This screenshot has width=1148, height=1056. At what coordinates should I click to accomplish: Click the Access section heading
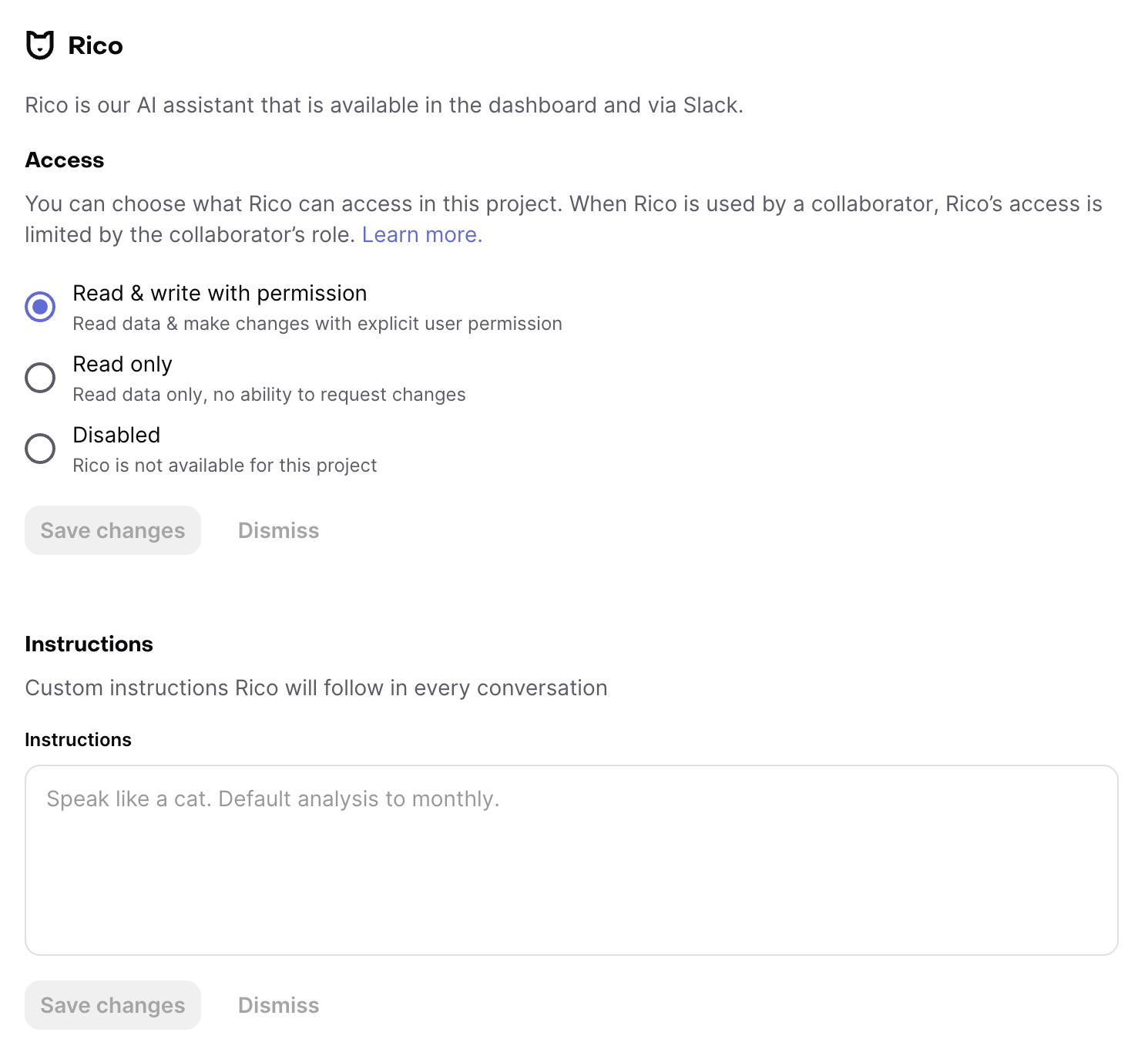[x=65, y=160]
